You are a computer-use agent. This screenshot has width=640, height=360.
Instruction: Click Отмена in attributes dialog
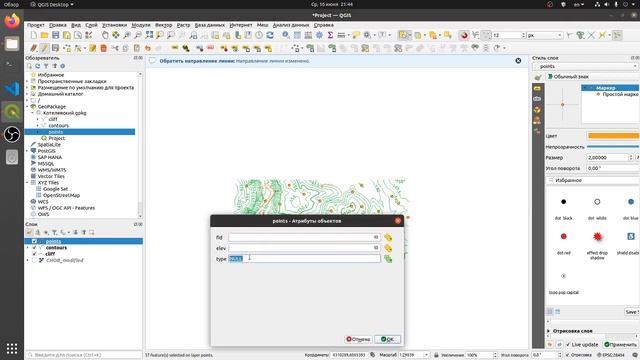tap(358, 339)
